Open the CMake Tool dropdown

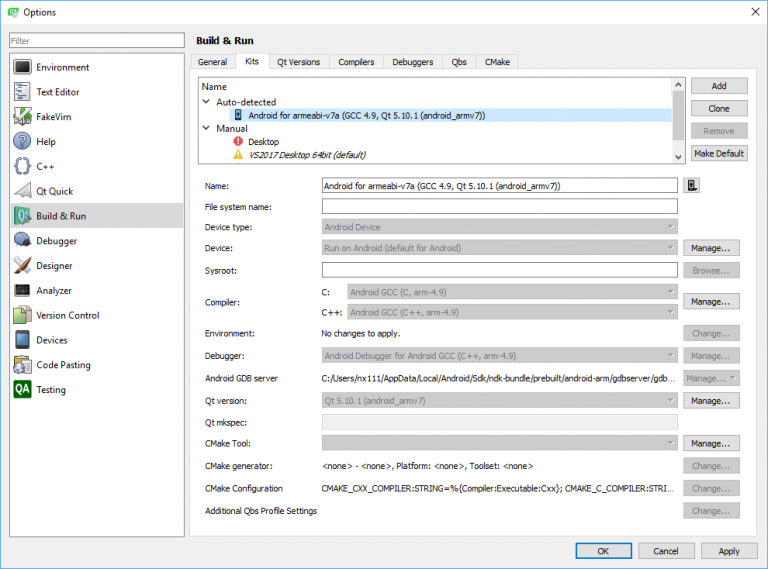point(500,443)
